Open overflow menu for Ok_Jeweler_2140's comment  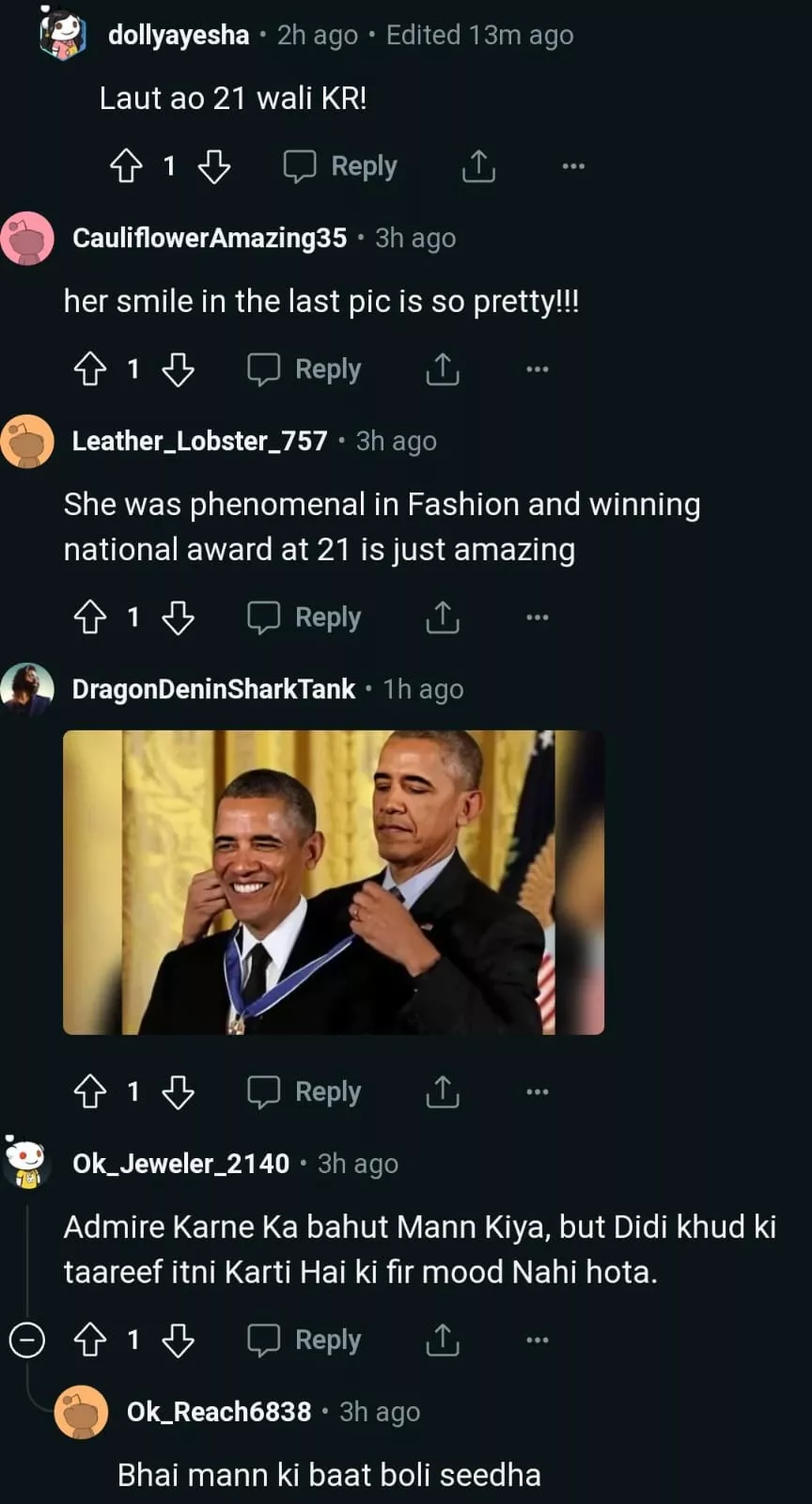(538, 1339)
